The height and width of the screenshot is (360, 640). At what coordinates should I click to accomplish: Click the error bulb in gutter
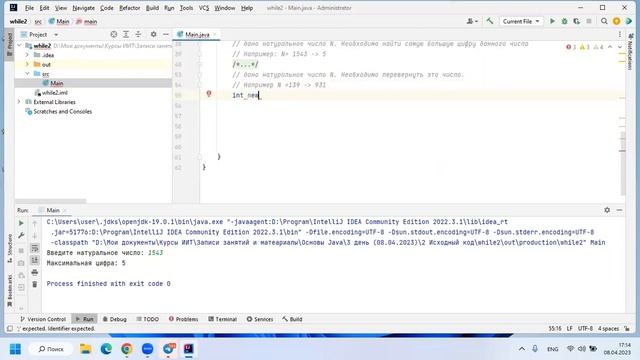209,94
